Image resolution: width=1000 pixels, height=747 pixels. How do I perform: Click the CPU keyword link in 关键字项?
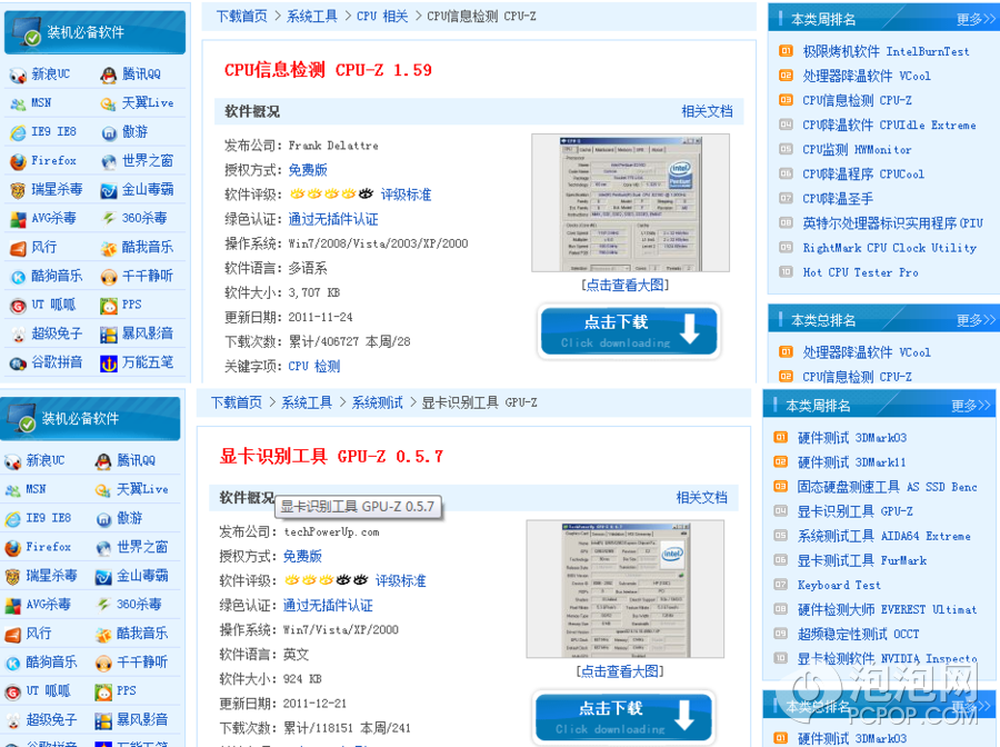pos(298,366)
